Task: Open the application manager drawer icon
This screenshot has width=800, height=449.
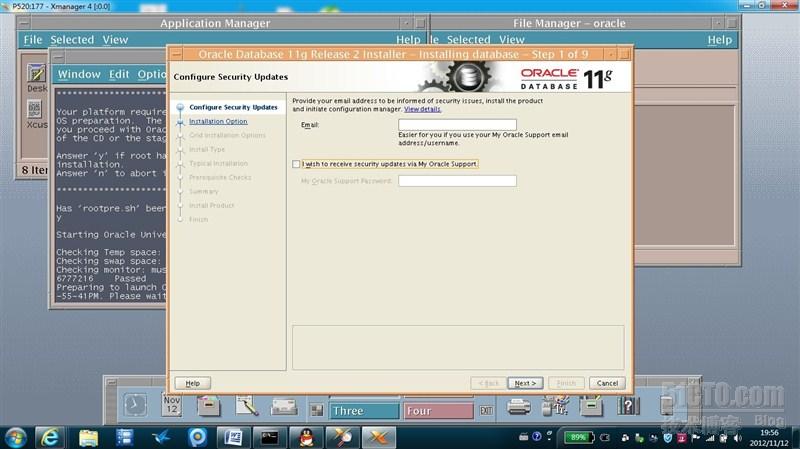Action: click(x=591, y=406)
